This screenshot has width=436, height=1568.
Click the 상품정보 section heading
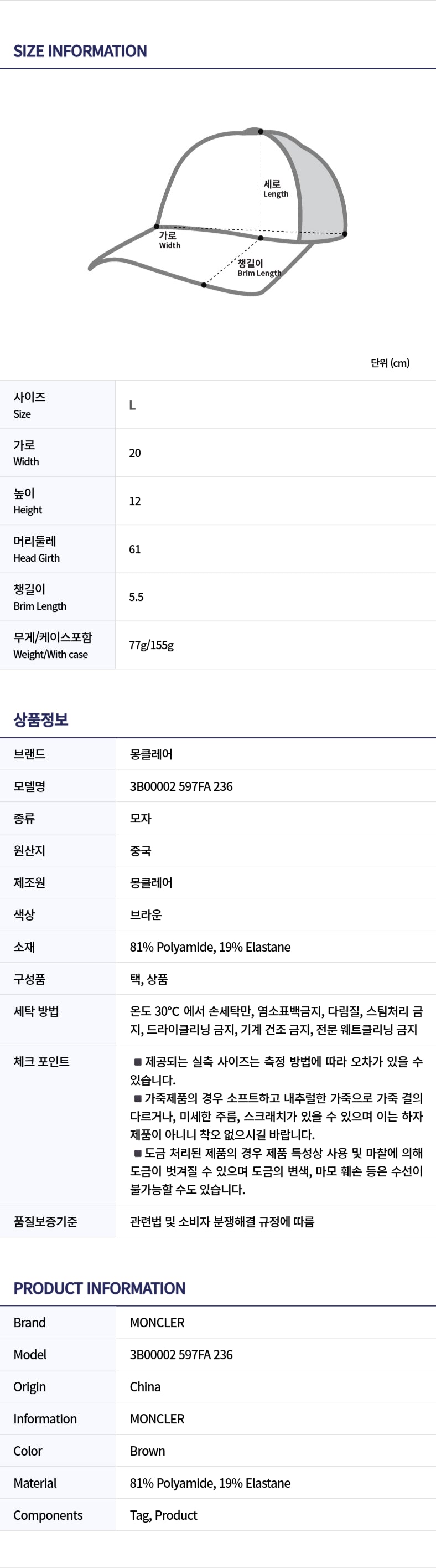pyautogui.click(x=41, y=719)
